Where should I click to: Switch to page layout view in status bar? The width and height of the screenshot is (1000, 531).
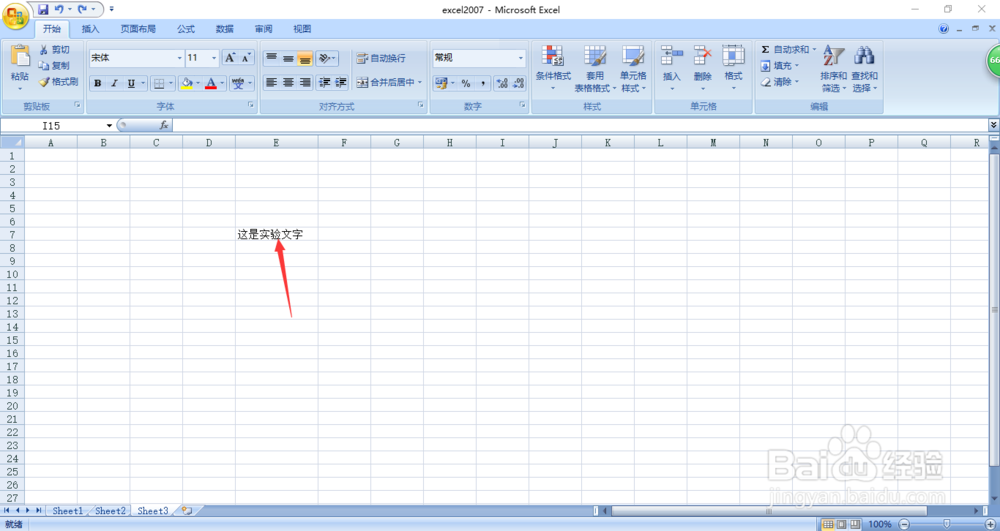tap(841, 524)
